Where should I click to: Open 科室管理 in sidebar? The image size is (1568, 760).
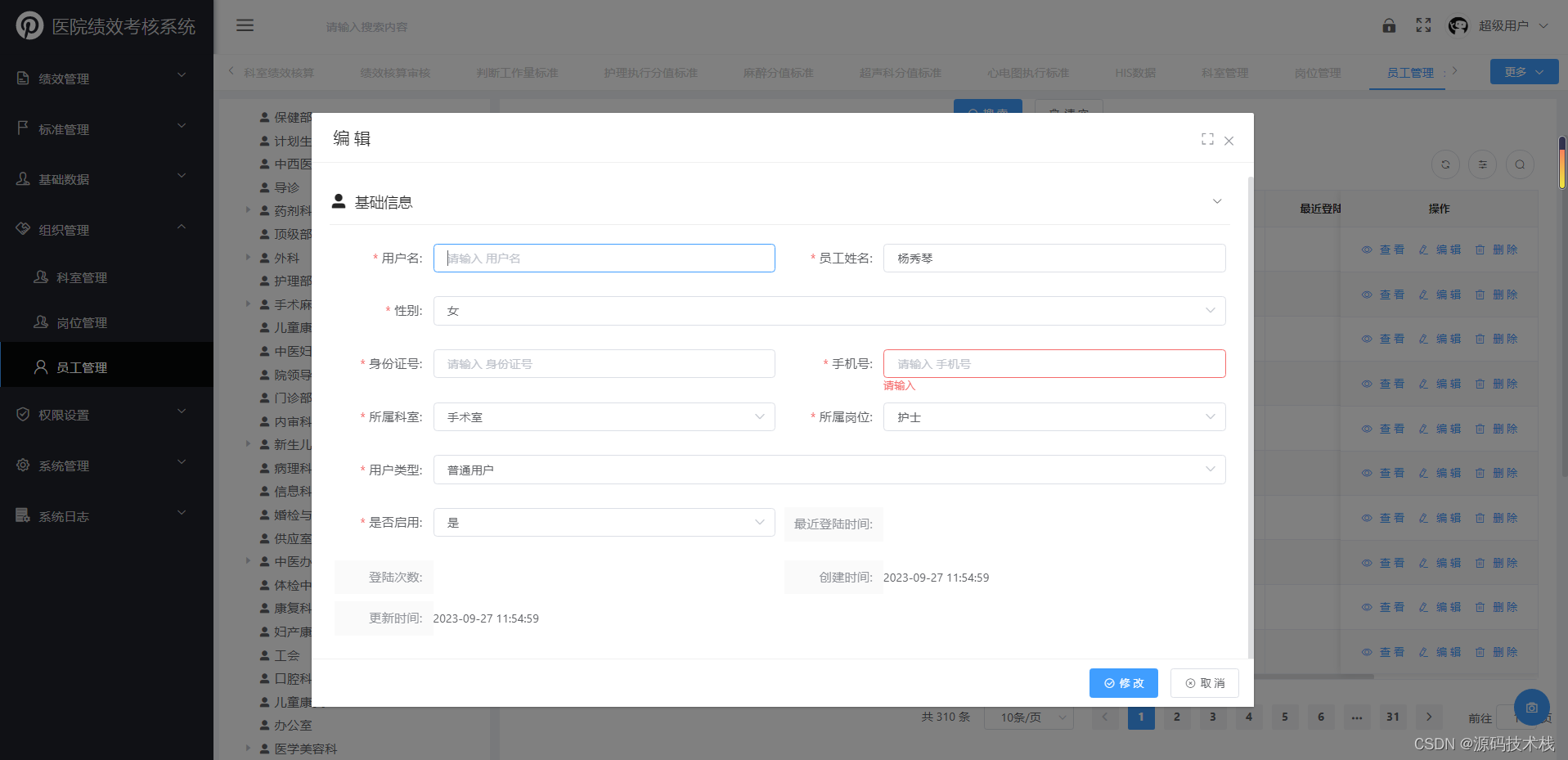(x=106, y=278)
